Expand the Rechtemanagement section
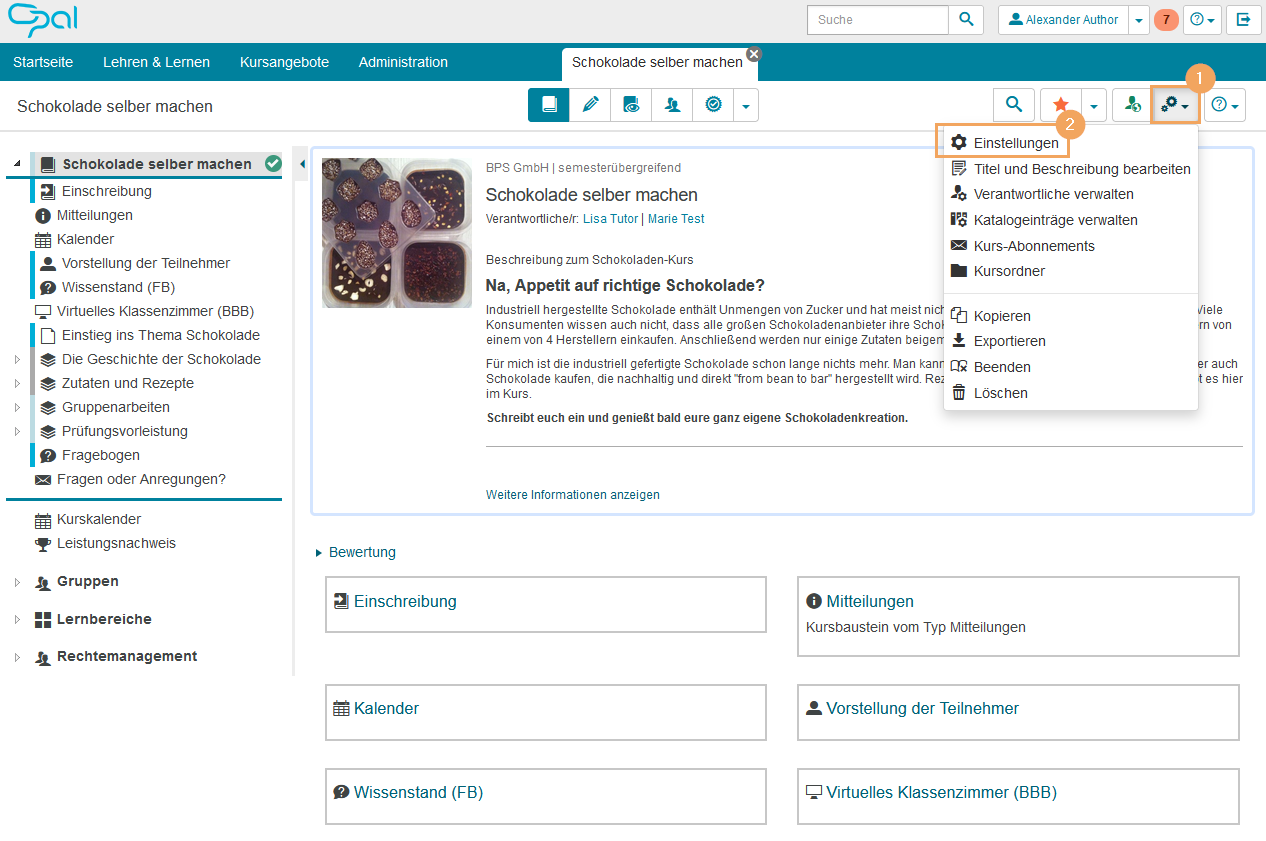The image size is (1266, 841). coord(17,657)
